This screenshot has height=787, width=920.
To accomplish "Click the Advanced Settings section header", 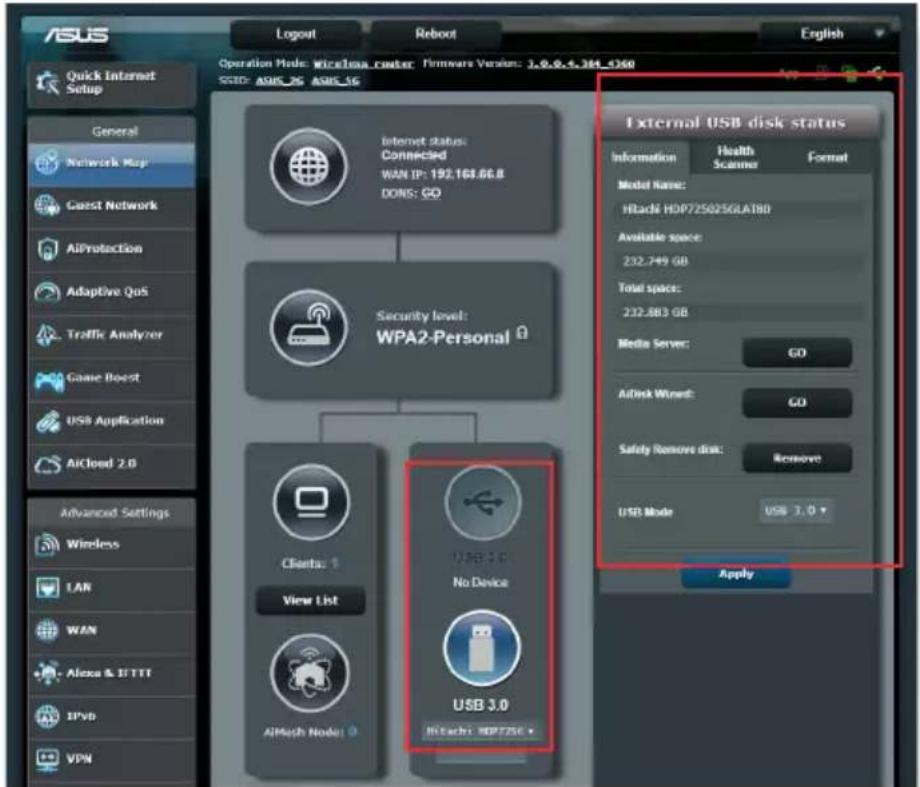I will click(x=114, y=513).
